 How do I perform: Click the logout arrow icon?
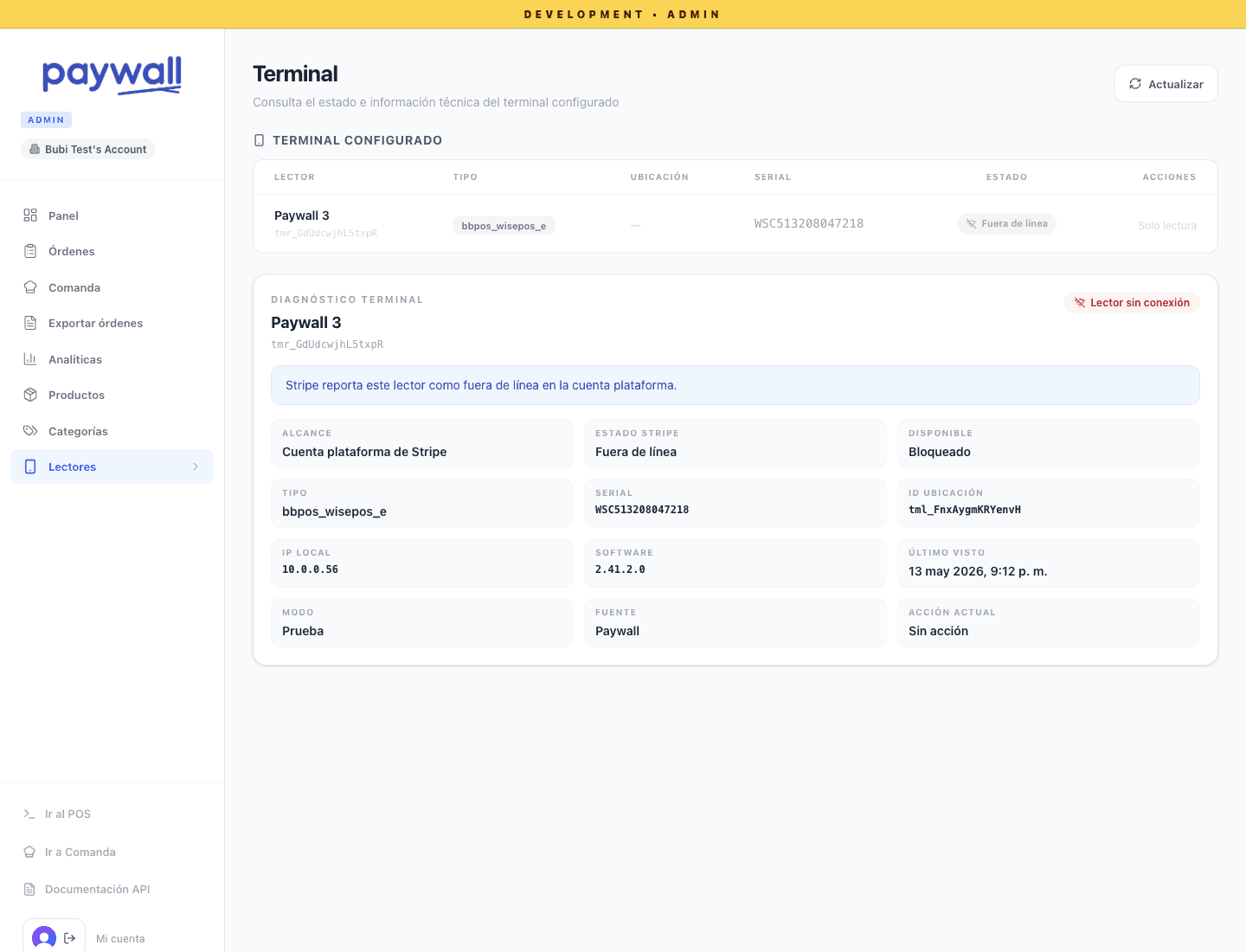[x=70, y=938]
